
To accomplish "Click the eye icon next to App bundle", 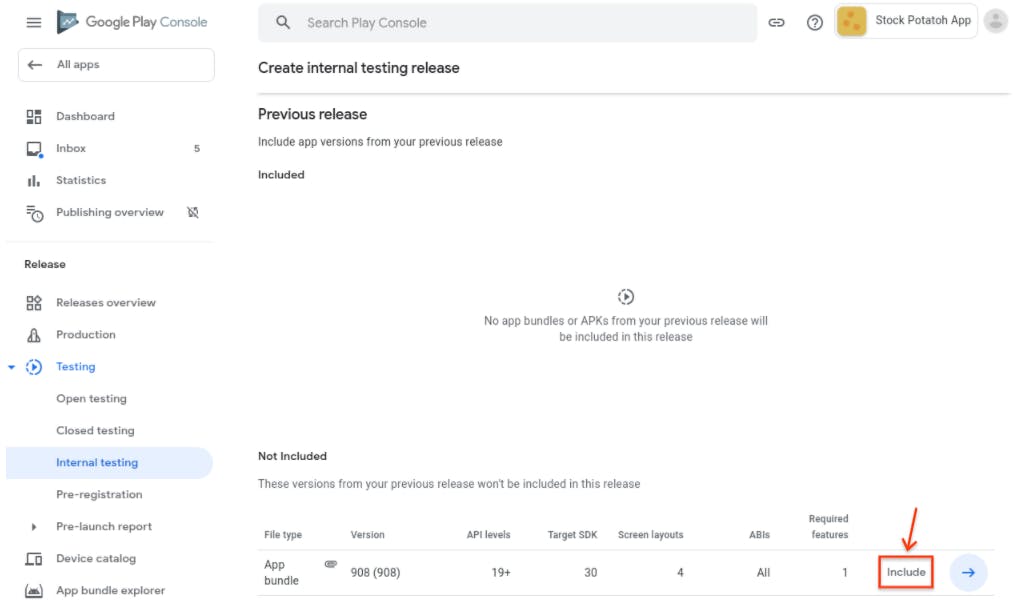I will point(330,564).
